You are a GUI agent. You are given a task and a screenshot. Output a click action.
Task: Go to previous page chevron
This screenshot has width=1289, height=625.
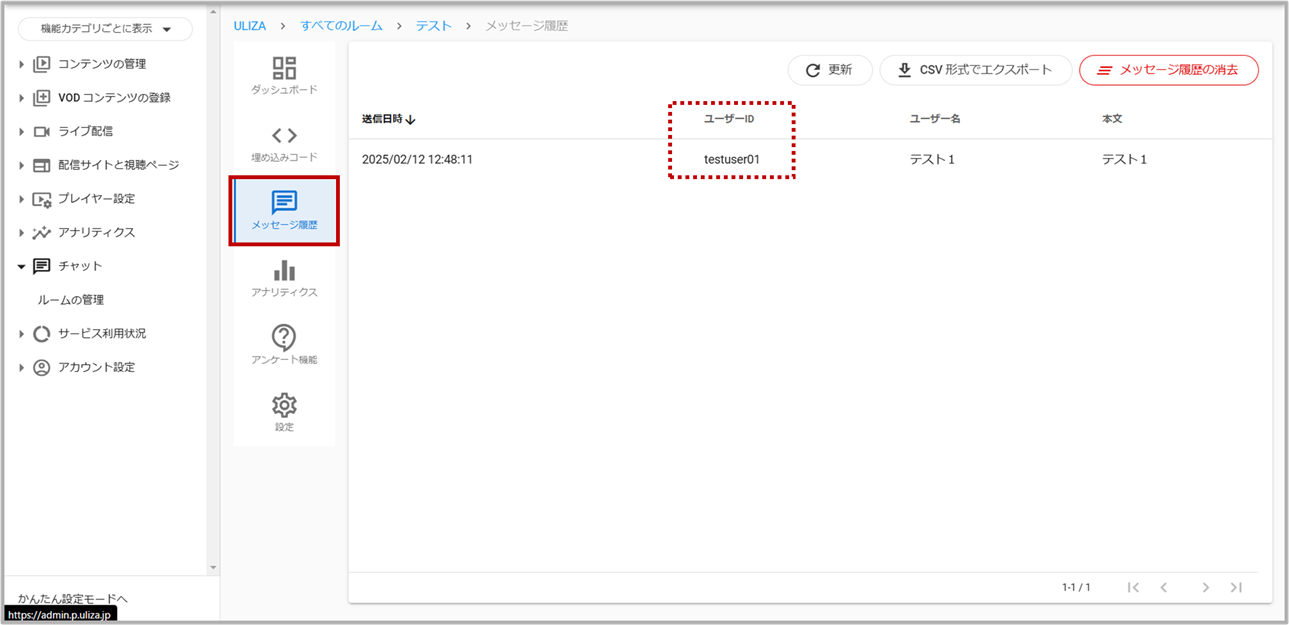pyautogui.click(x=1164, y=588)
